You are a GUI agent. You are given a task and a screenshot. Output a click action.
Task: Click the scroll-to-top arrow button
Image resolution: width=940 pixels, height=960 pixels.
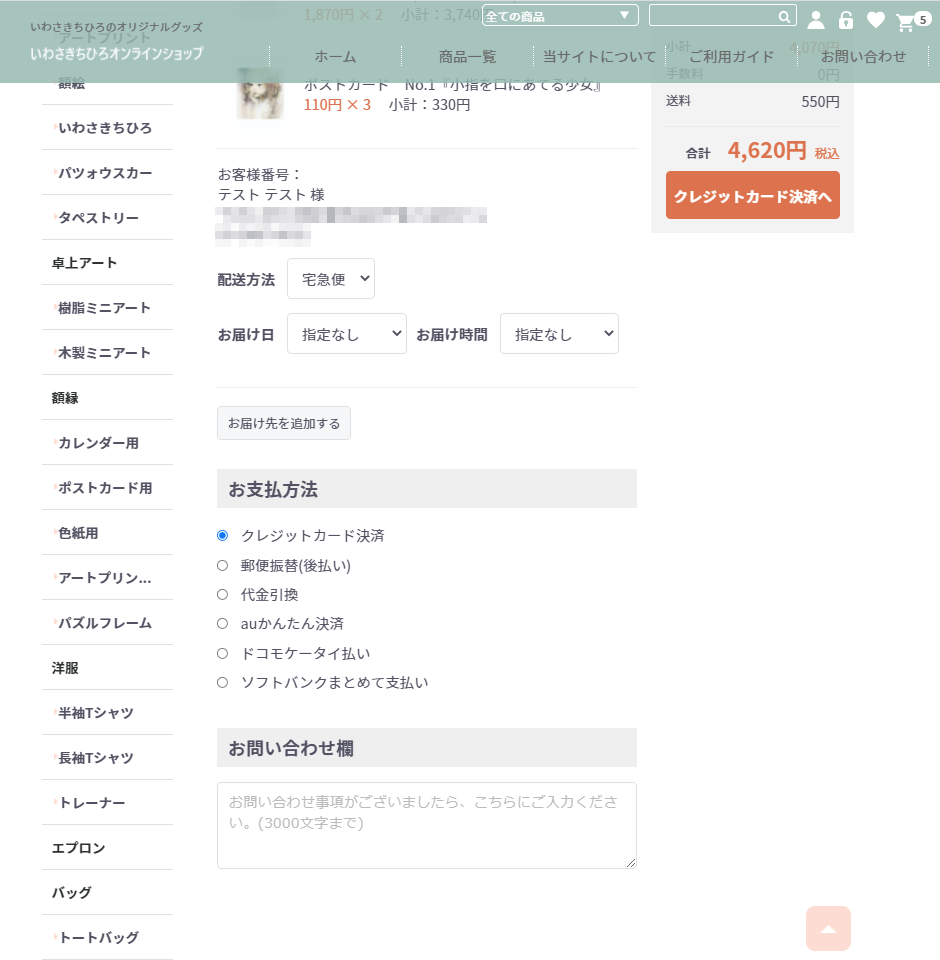(x=828, y=928)
